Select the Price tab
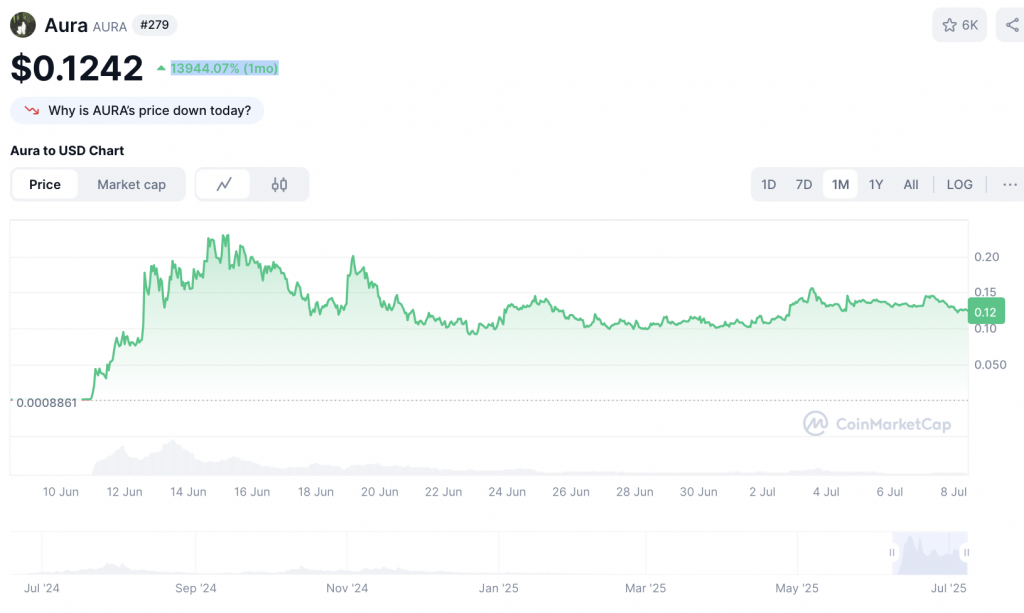This screenshot has width=1024, height=613. pos(45,185)
